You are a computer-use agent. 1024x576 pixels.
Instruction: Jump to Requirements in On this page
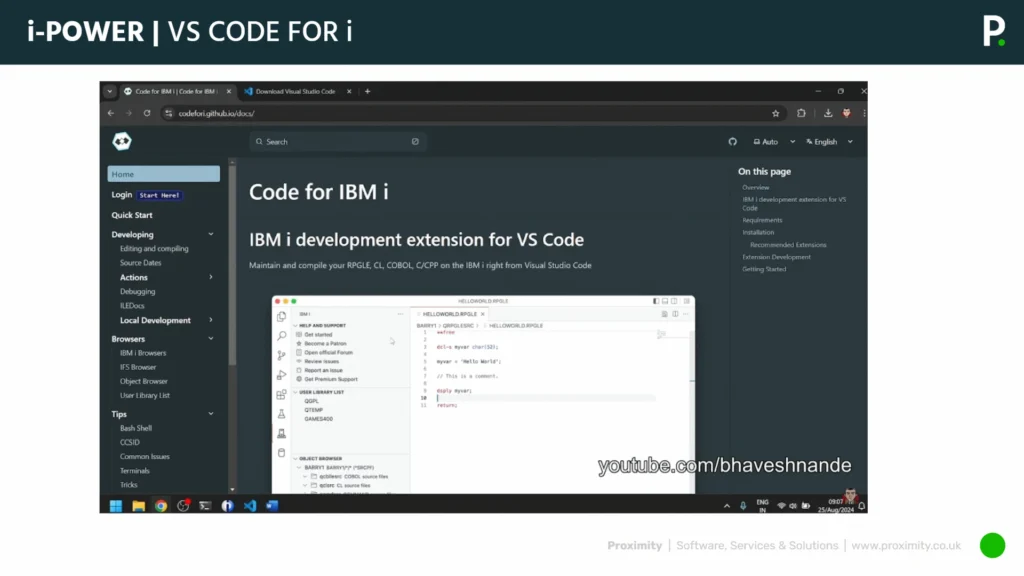point(762,220)
